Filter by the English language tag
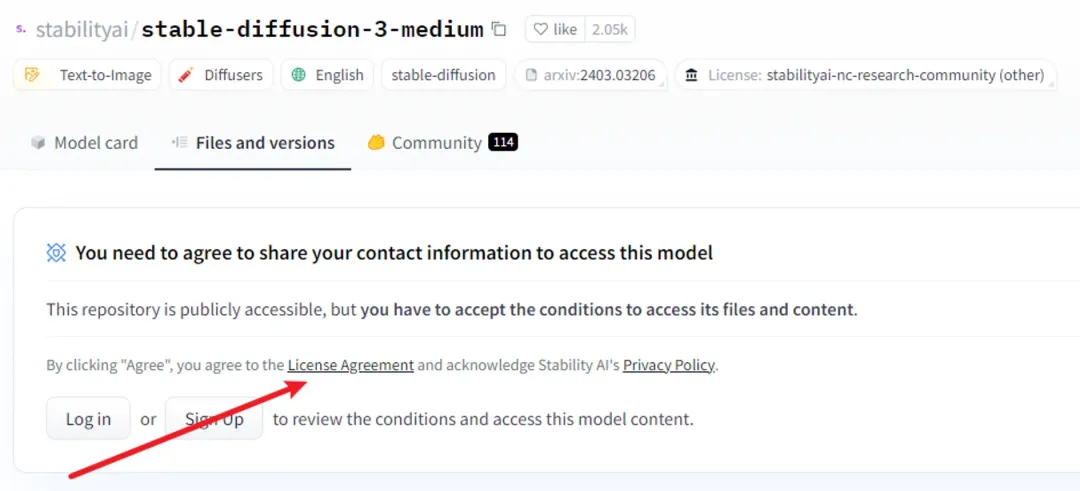Screen dimensions: 1080x491 click(x=327, y=75)
